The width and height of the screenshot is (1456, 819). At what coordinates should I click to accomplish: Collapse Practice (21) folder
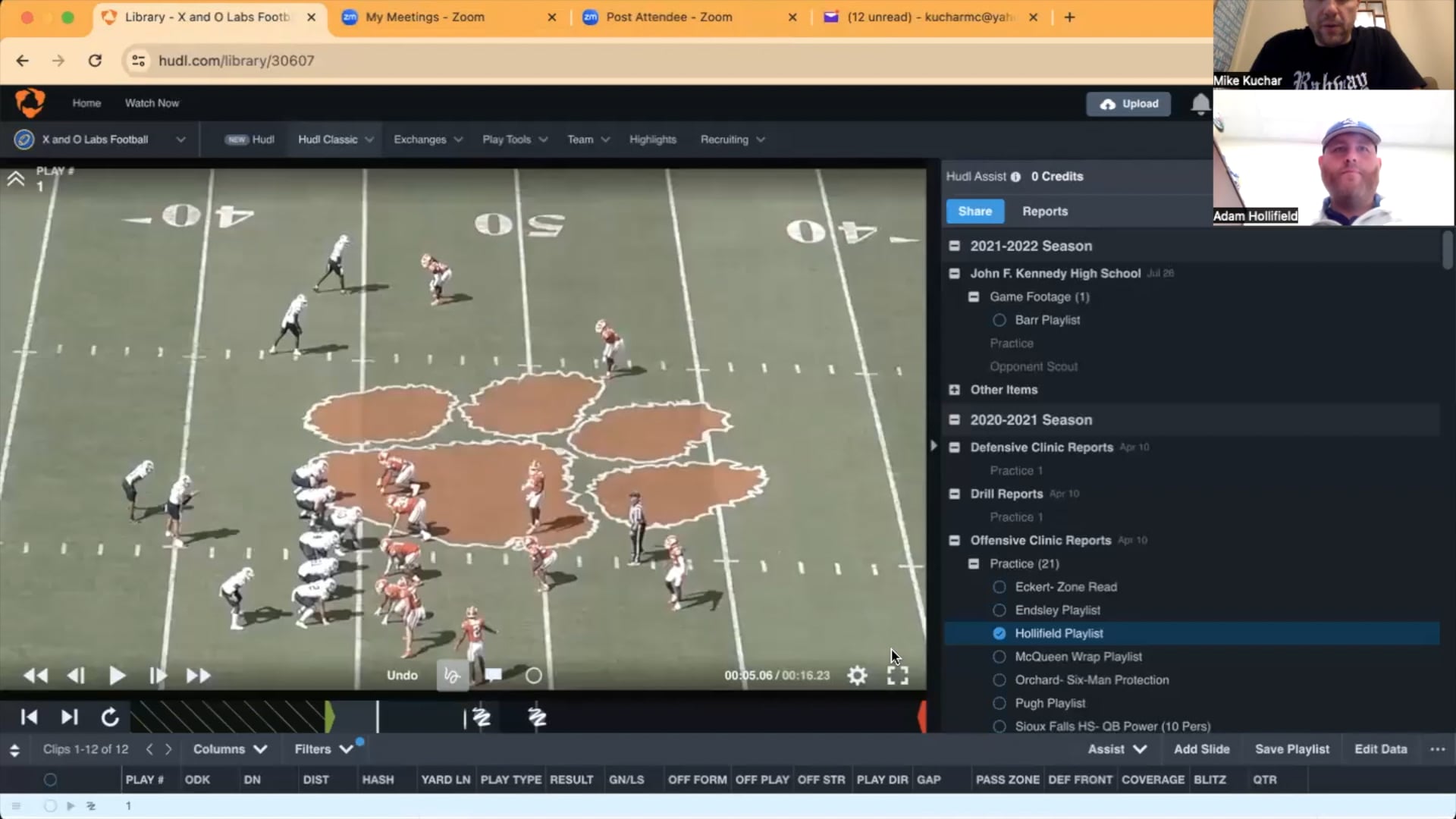(x=974, y=563)
